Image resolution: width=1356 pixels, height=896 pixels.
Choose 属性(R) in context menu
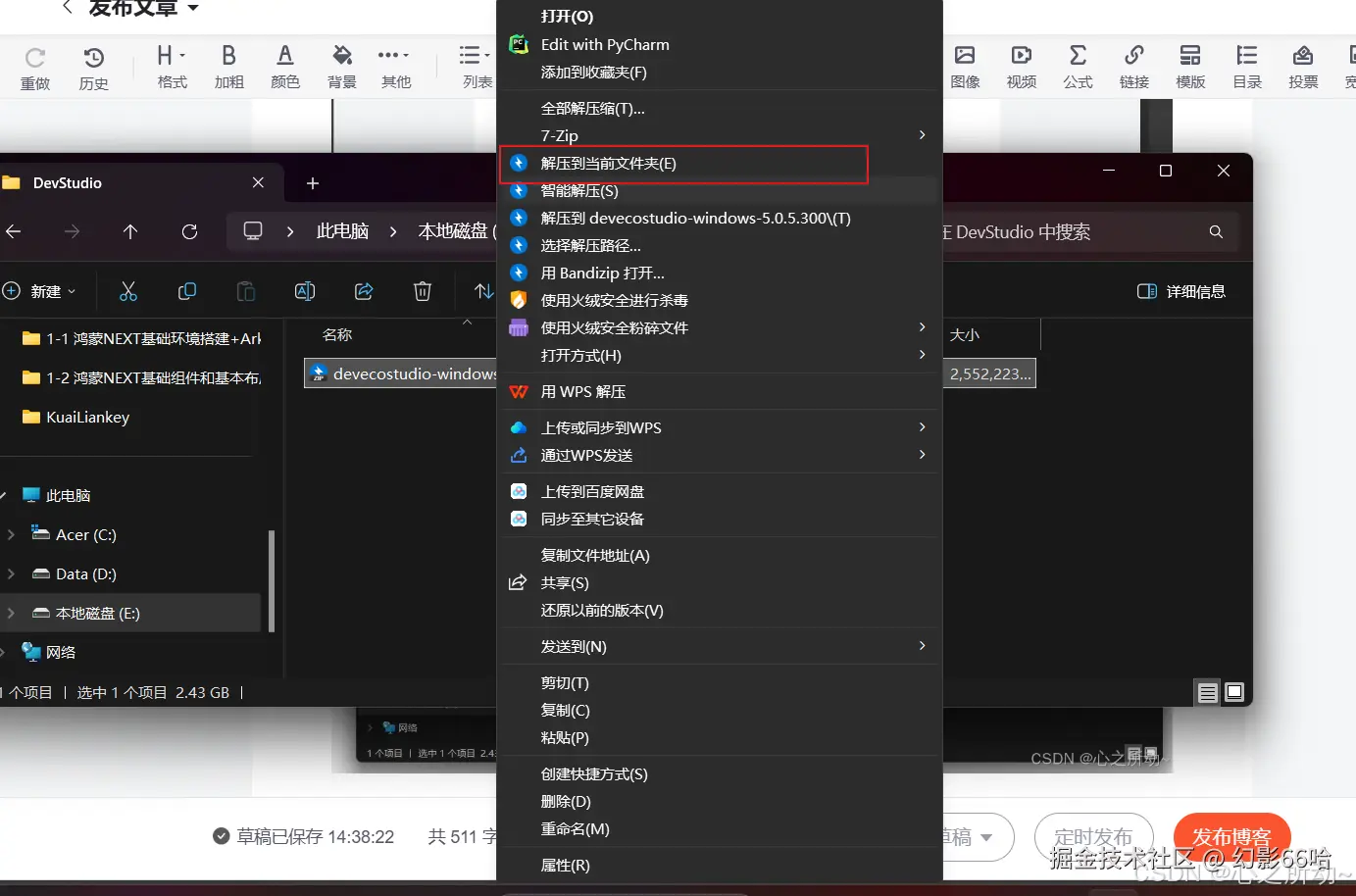720,865
